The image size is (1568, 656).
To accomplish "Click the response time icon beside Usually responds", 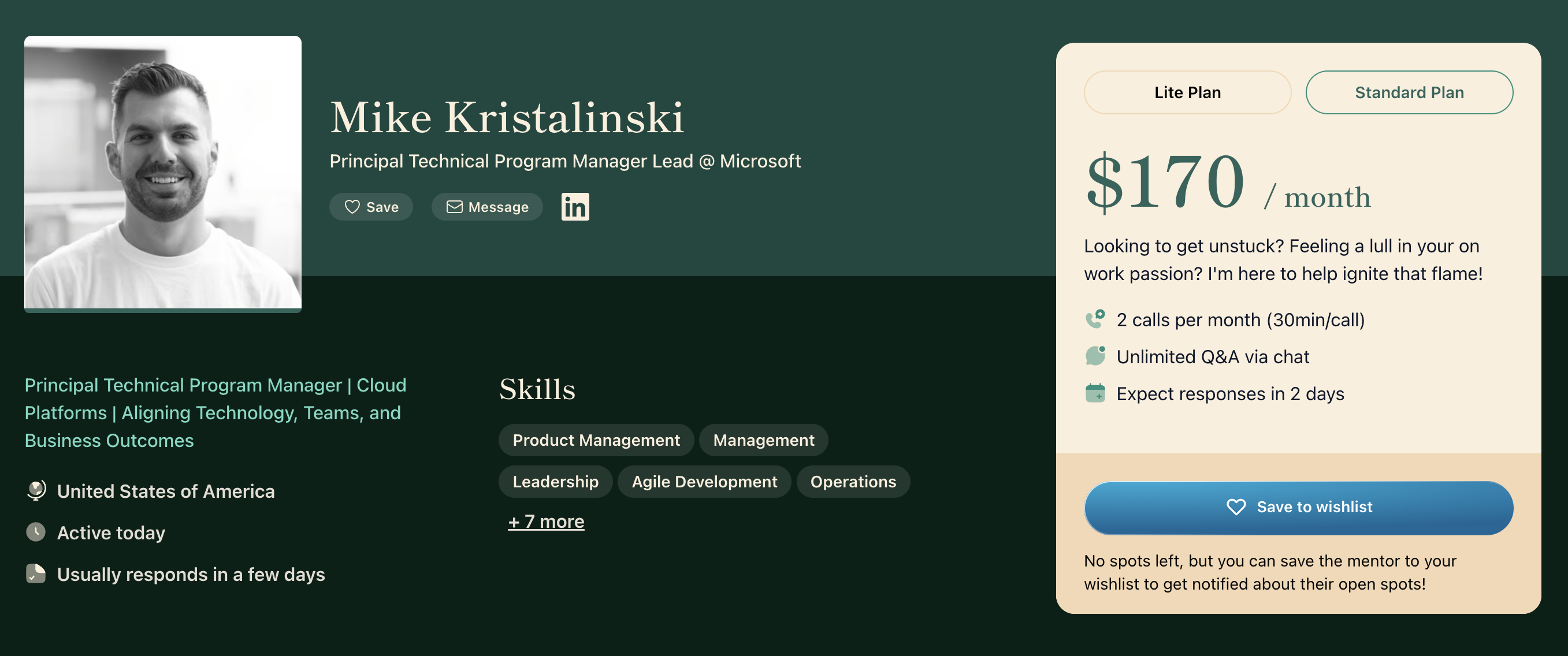I will [x=36, y=574].
